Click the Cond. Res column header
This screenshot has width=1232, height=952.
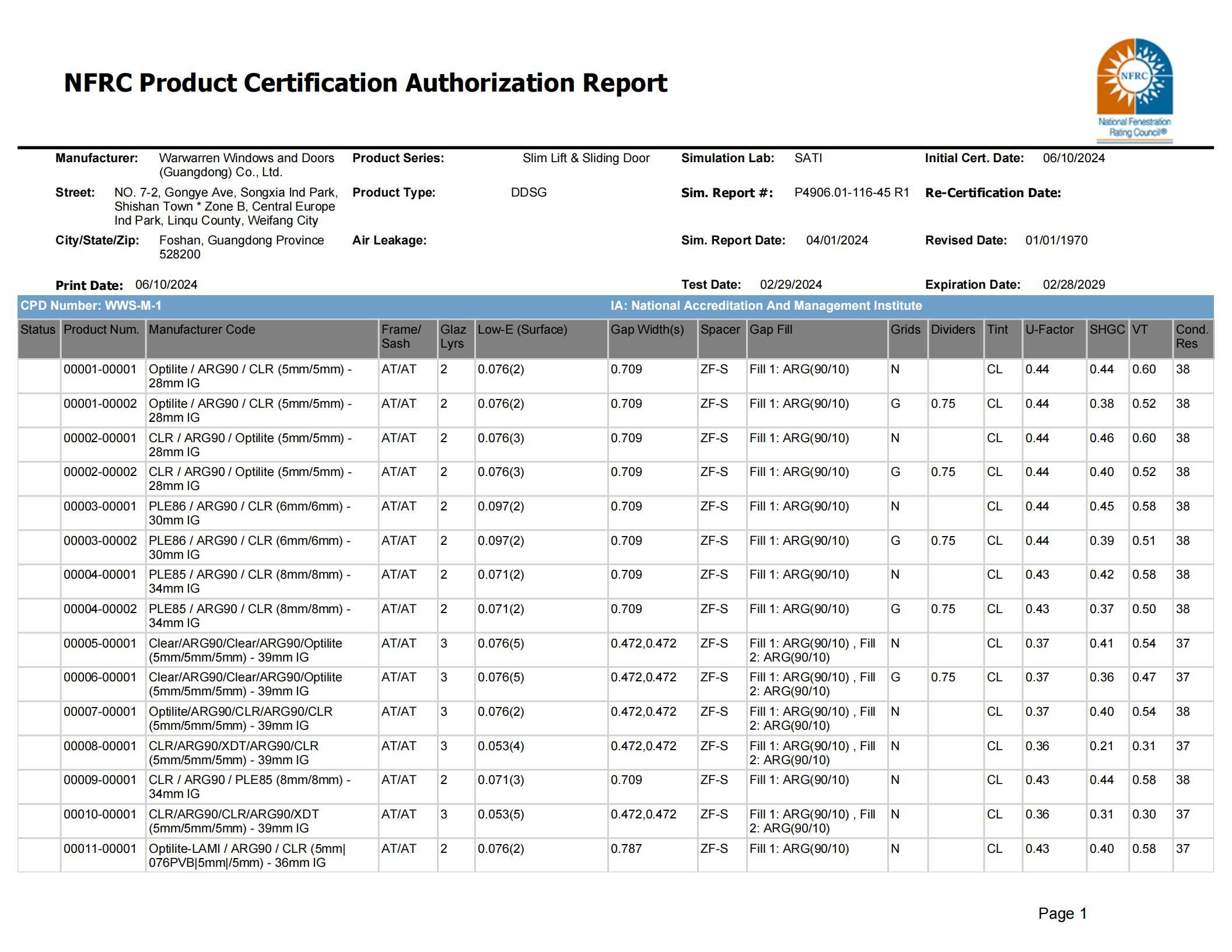[x=1193, y=338]
